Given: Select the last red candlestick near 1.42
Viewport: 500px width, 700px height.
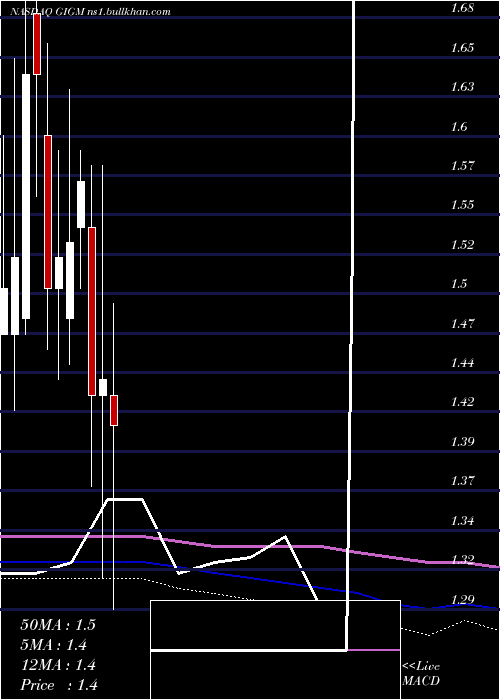Looking at the screenshot, I should (114, 410).
